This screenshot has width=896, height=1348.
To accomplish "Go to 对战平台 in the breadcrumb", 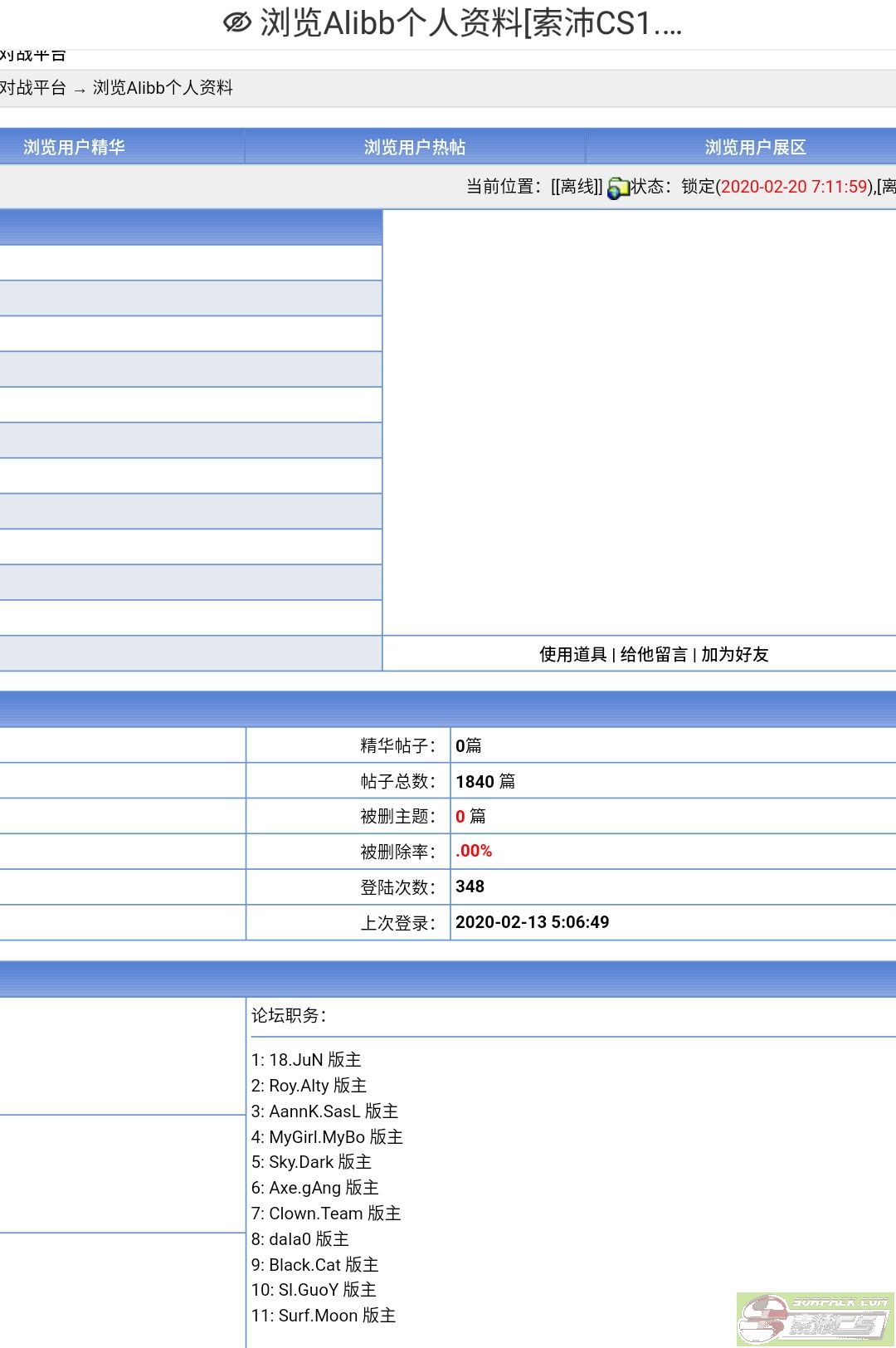I will pos(33,88).
